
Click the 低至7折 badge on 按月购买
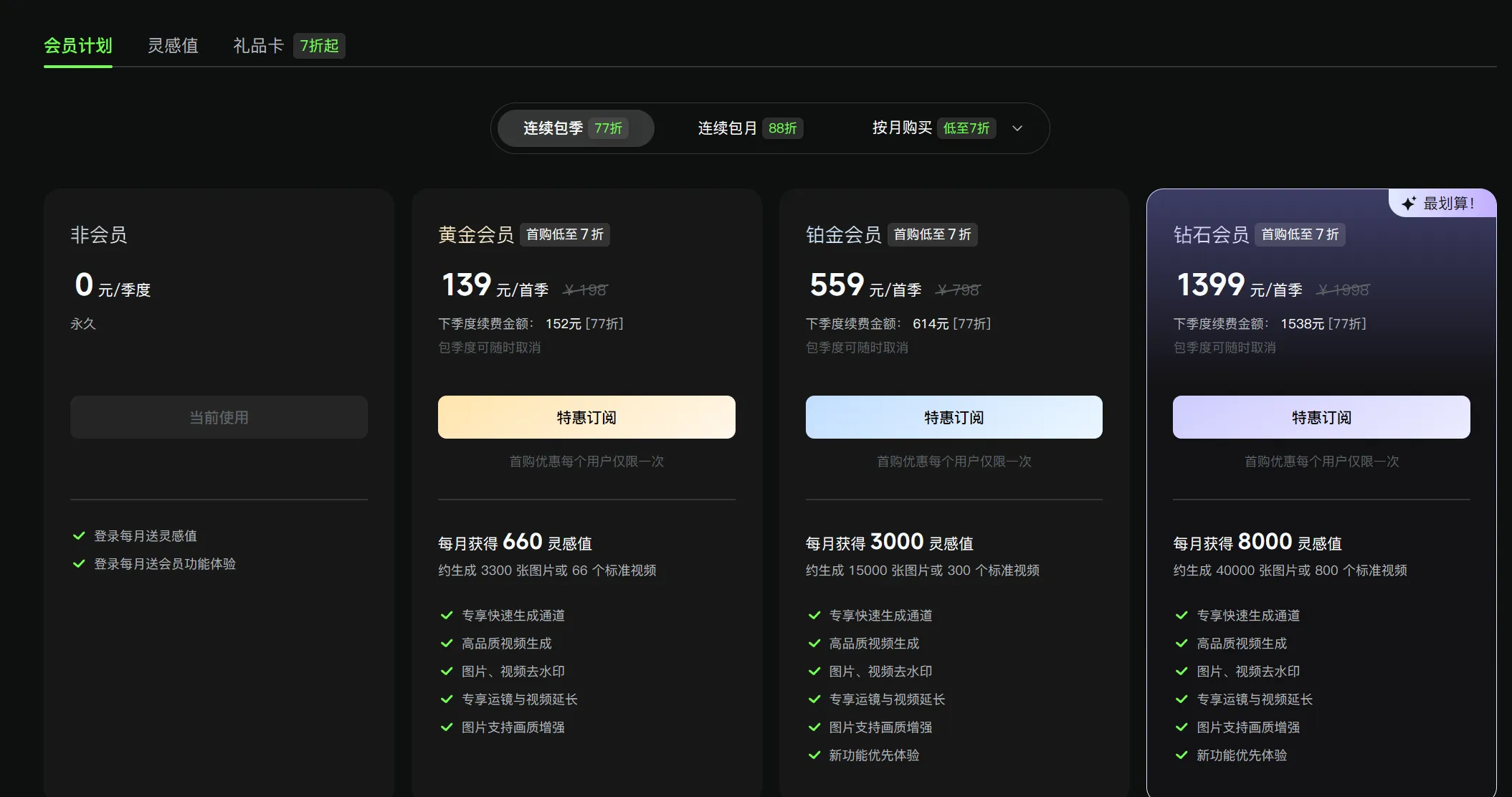click(966, 128)
